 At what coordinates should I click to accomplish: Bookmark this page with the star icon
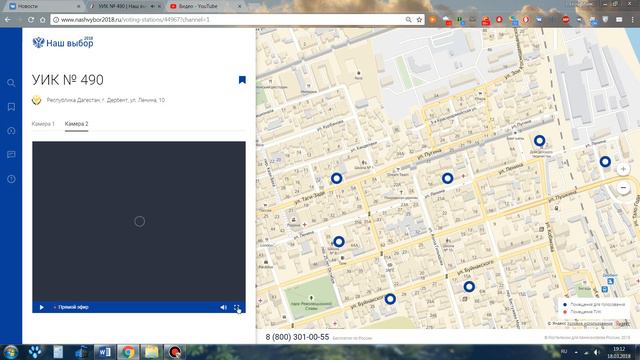pos(419,20)
